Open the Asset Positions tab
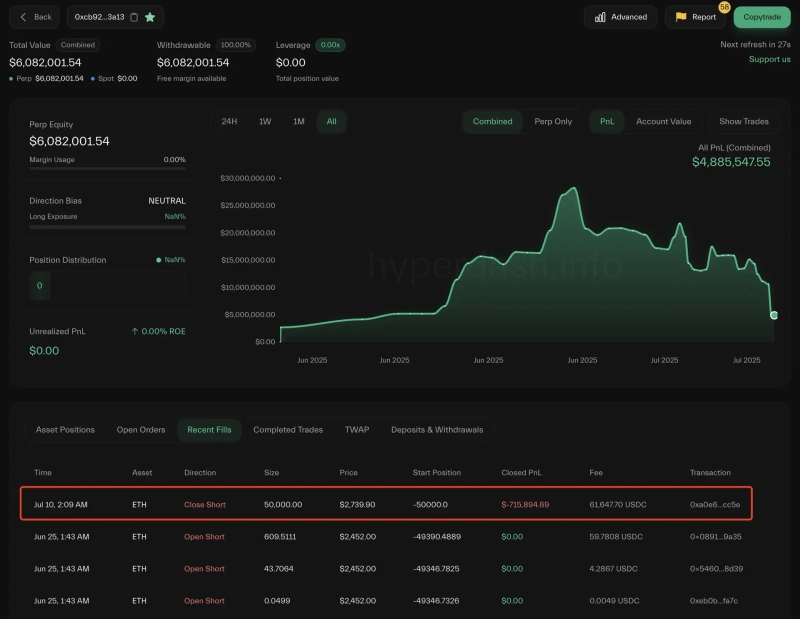 pos(65,430)
